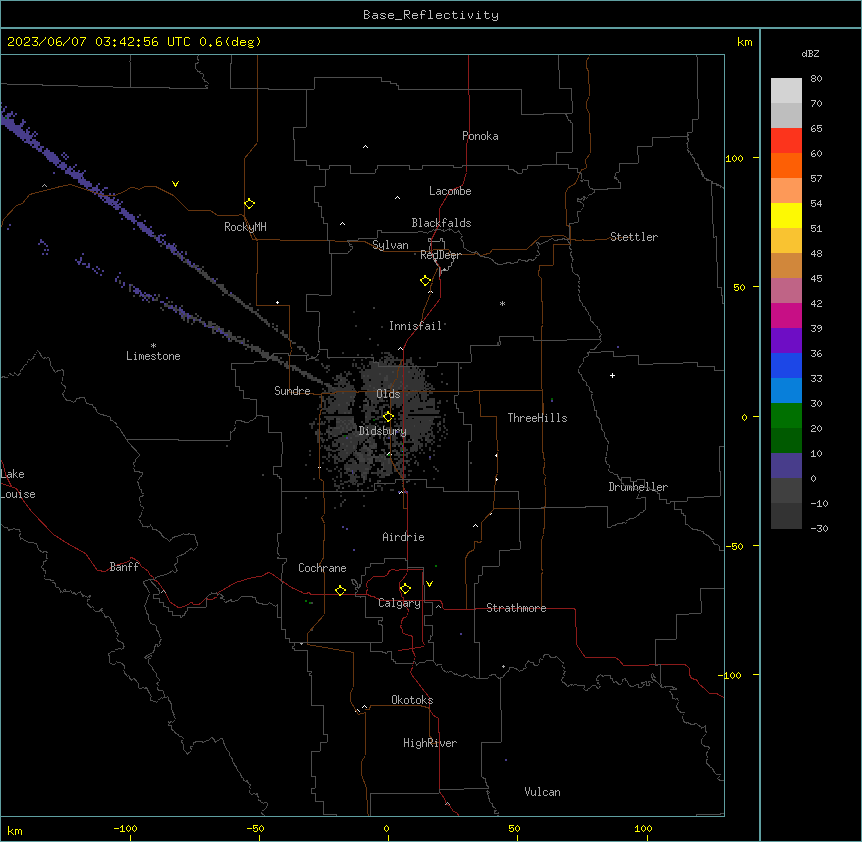
Task: Click the dBZ legend heading
Action: click(x=810, y=53)
